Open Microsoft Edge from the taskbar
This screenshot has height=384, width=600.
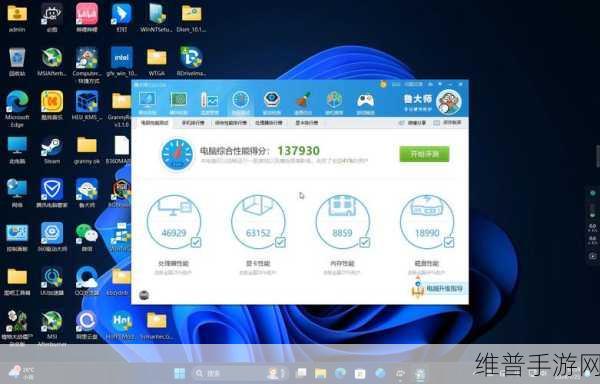click(340, 373)
